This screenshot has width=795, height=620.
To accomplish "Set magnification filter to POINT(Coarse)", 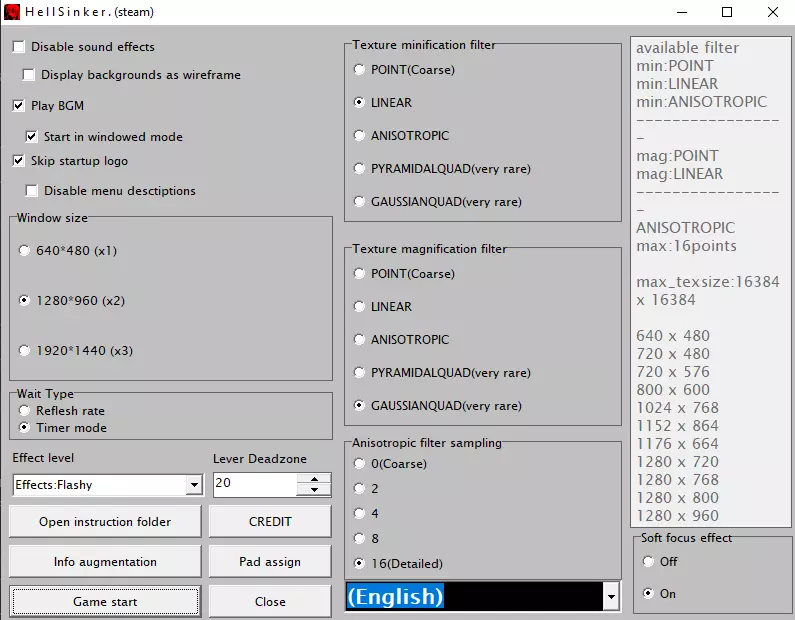I will 359,274.
